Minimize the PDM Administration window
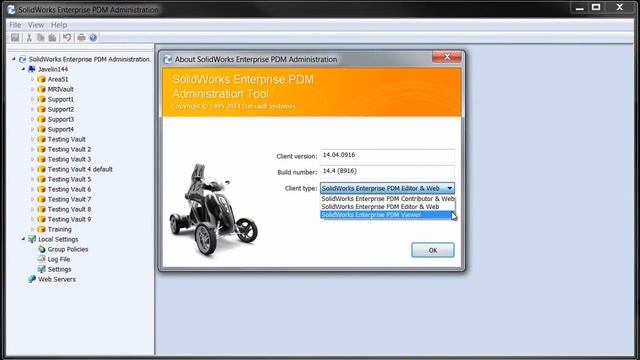 click(580, 7)
